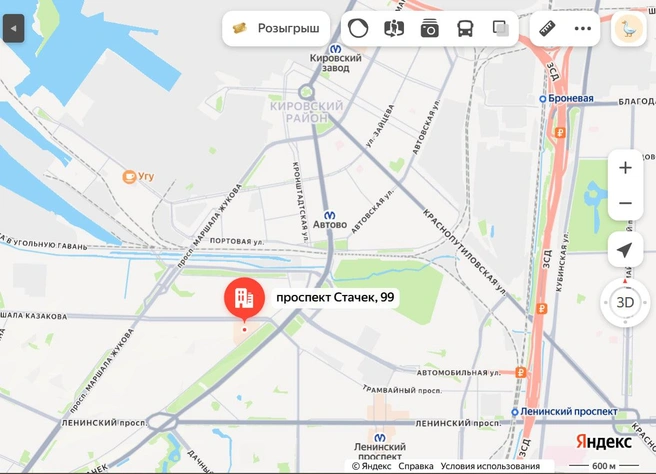Click Ленинский проспект metro icon
656x474 pixels.
pos(380,438)
